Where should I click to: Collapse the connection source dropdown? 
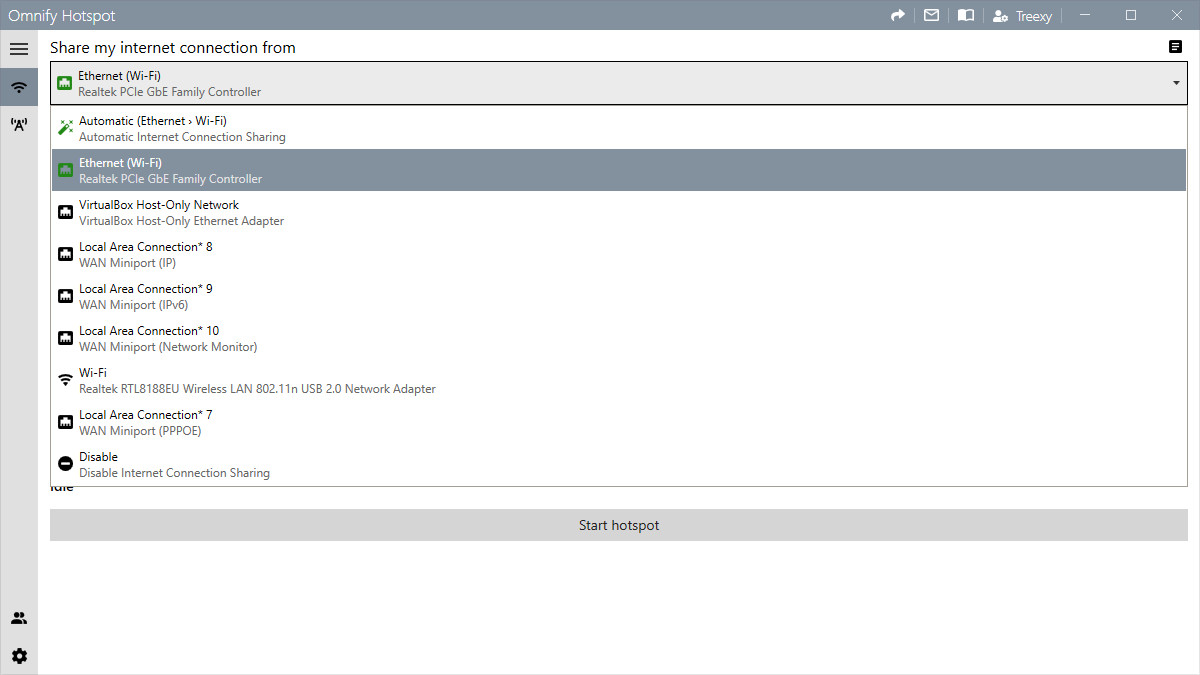tap(1174, 83)
